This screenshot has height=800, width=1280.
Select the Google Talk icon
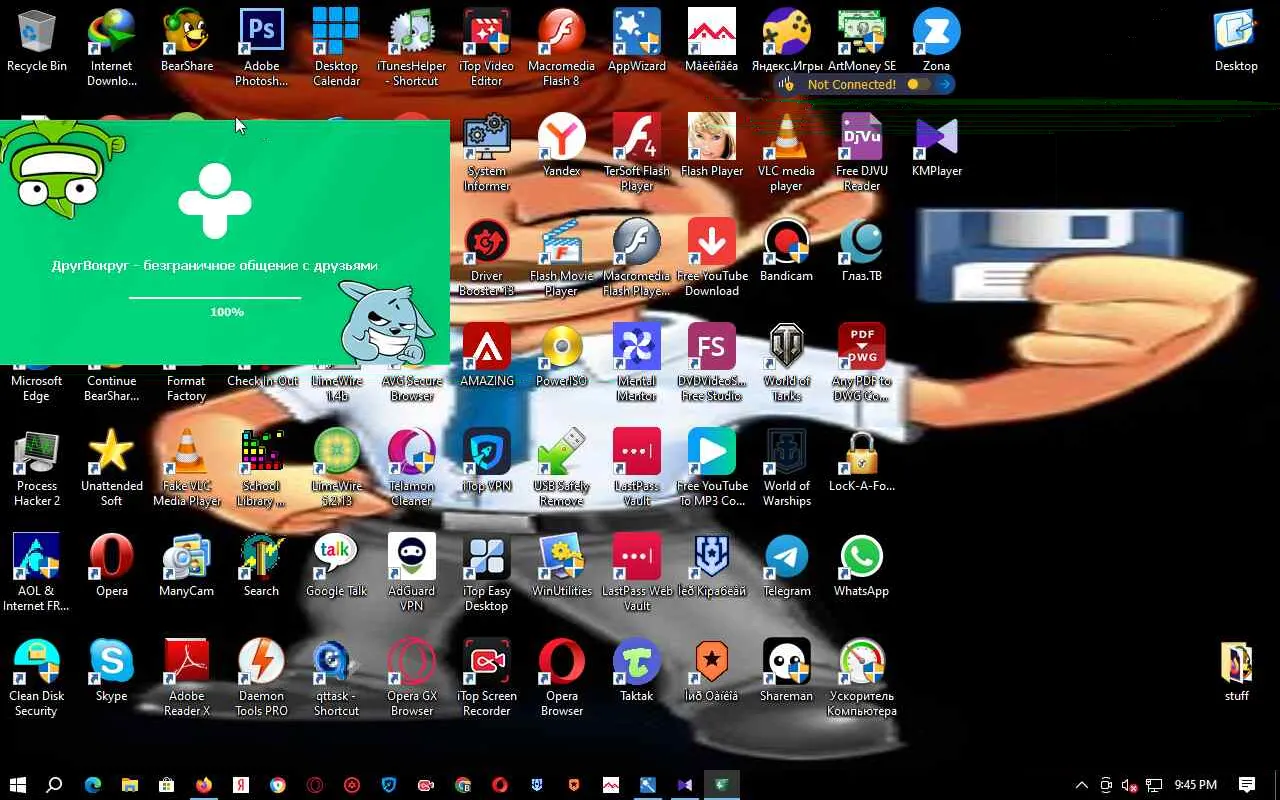(336, 566)
